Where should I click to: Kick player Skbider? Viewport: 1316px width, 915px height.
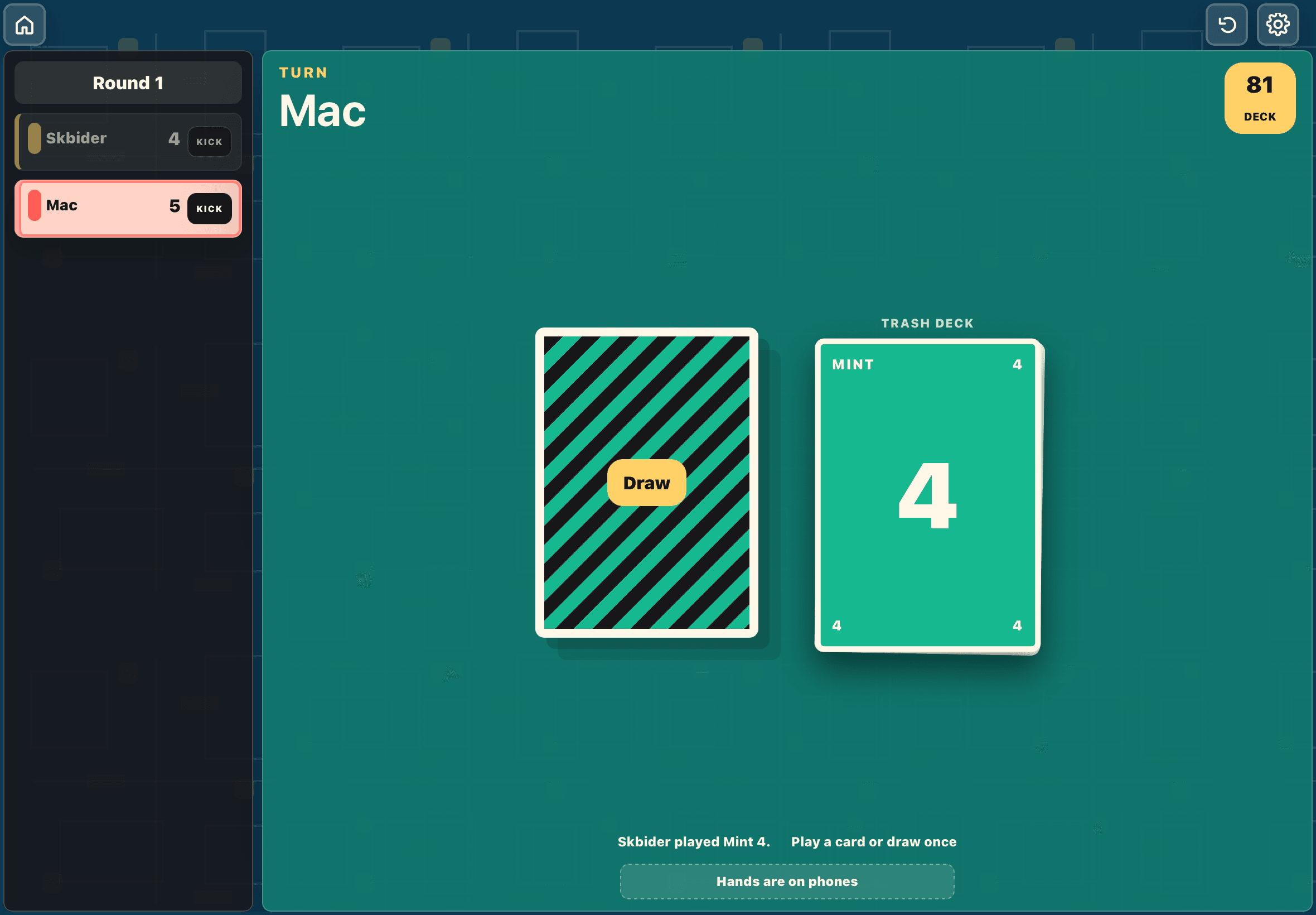click(x=209, y=142)
